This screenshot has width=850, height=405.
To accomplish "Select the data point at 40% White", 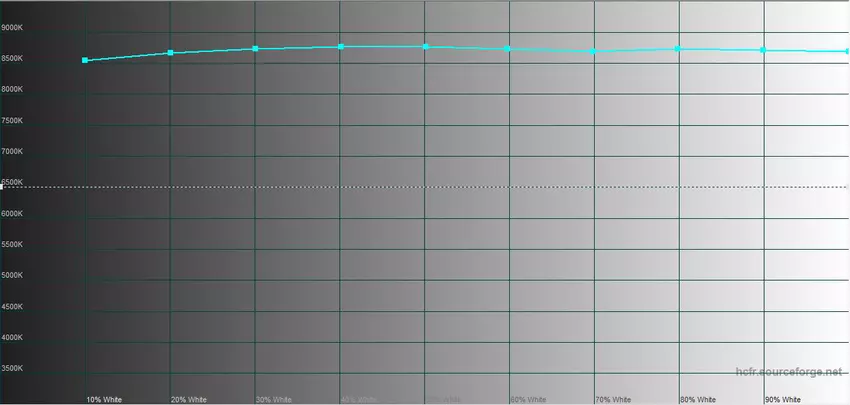I will pyautogui.click(x=341, y=47).
